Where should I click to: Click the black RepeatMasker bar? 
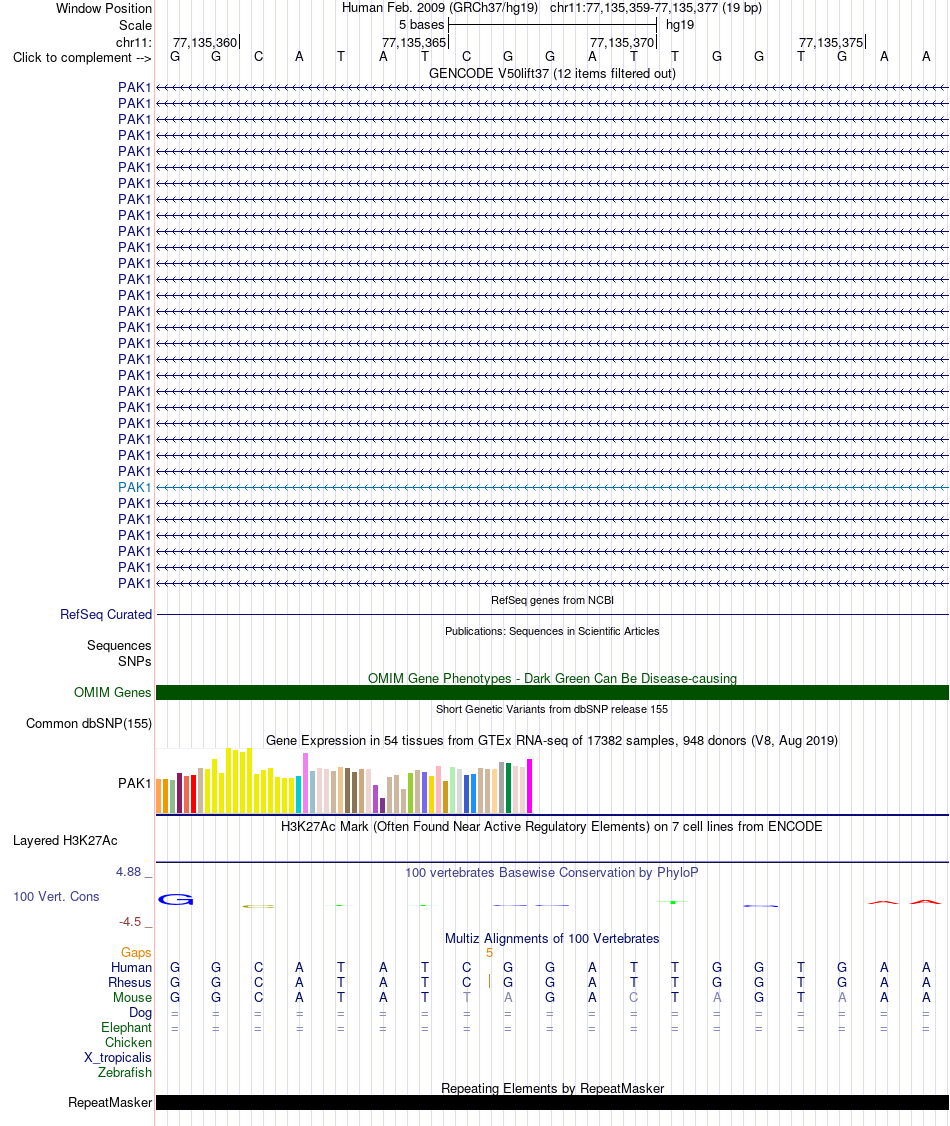pyautogui.click(x=552, y=1102)
